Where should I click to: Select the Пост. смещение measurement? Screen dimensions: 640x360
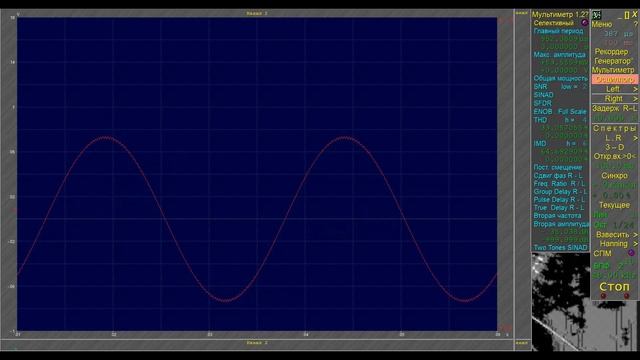(558, 167)
